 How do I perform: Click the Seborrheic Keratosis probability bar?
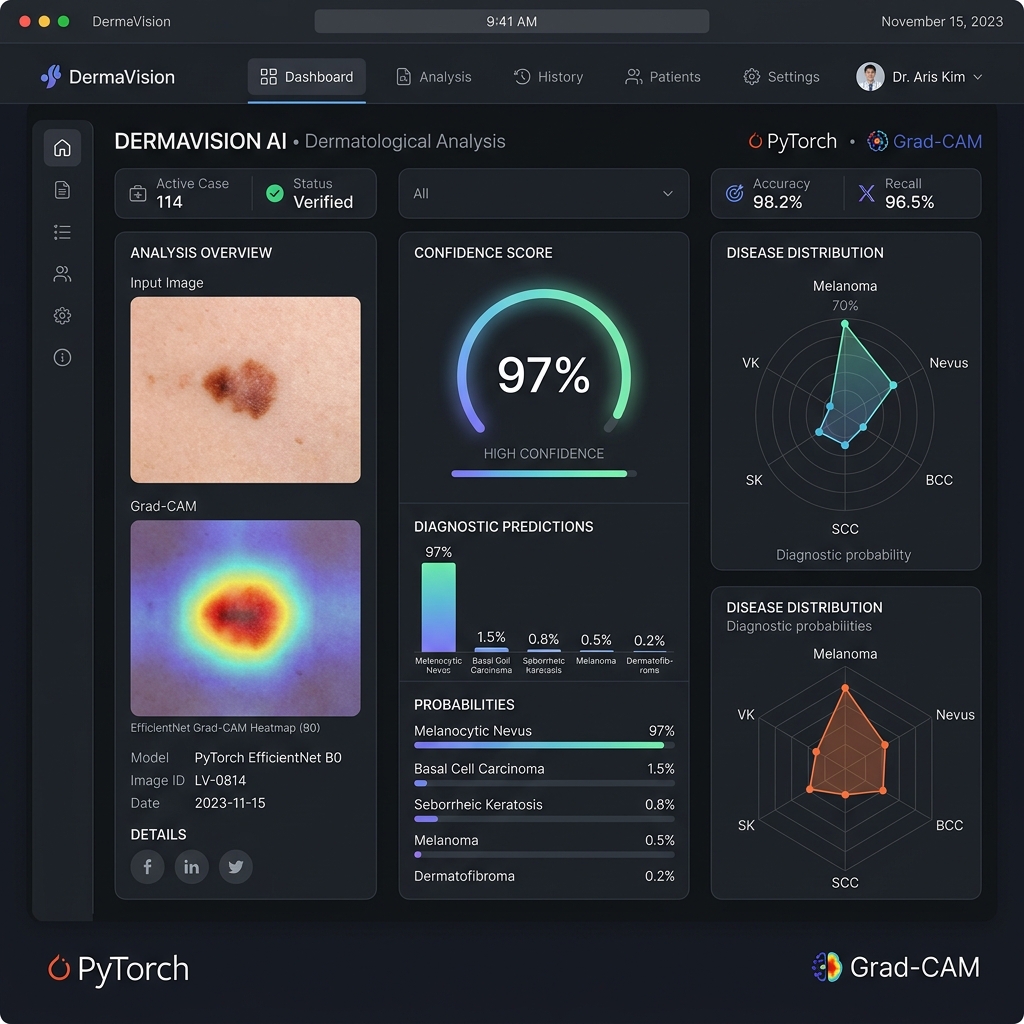pos(544,819)
